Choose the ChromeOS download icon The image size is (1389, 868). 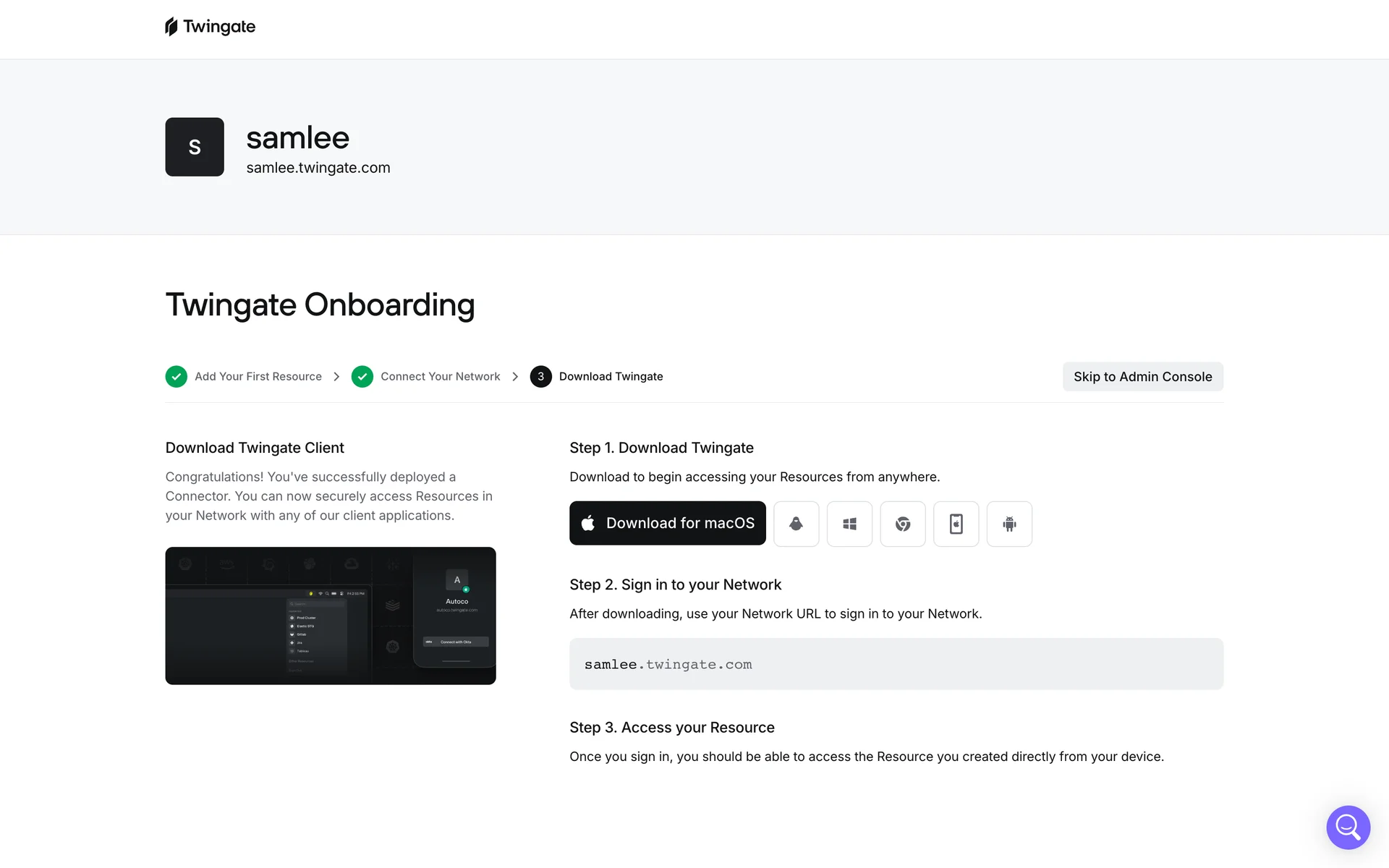(x=902, y=524)
